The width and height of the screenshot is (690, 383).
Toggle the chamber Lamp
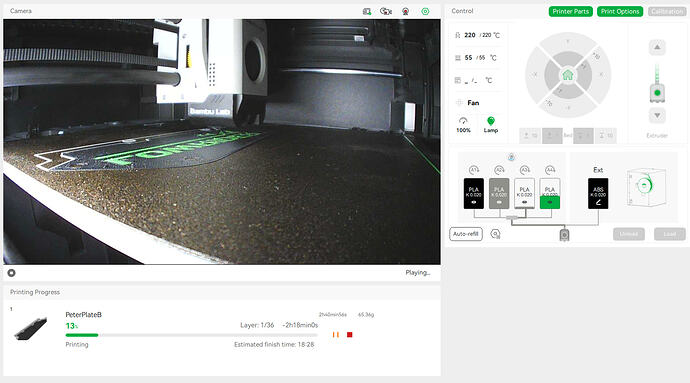point(491,125)
